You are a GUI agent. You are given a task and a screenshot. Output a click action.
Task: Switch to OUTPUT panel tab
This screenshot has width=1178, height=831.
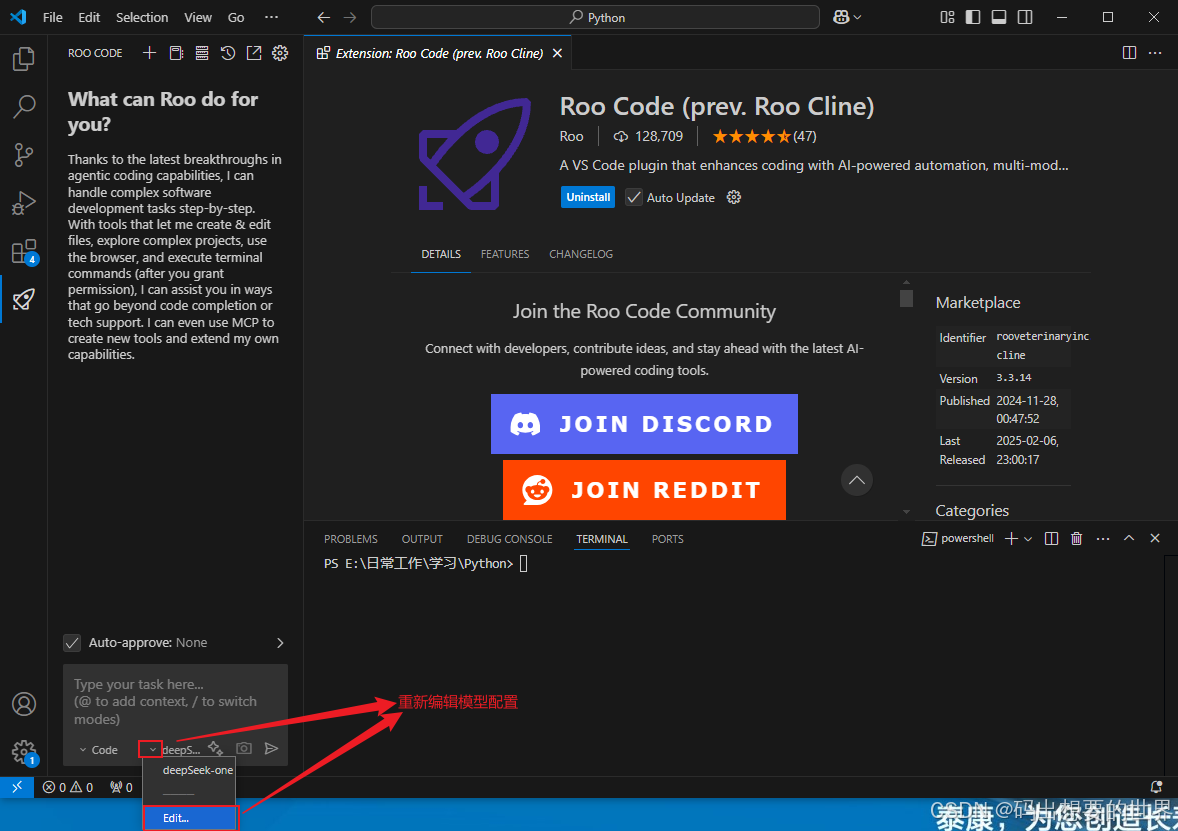[x=422, y=539]
